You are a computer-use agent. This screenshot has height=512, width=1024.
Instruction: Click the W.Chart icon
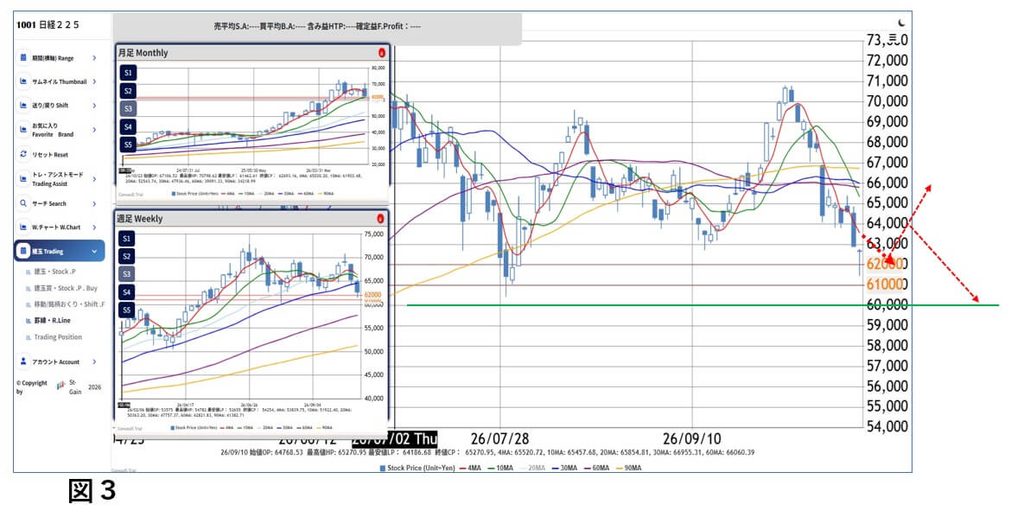(24, 227)
